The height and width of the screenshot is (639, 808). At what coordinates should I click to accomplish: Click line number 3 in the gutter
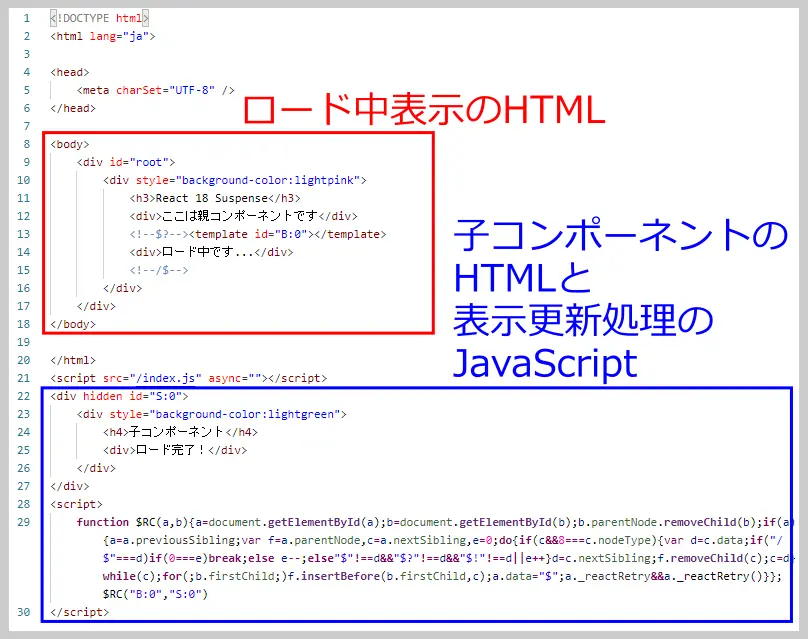27,55
